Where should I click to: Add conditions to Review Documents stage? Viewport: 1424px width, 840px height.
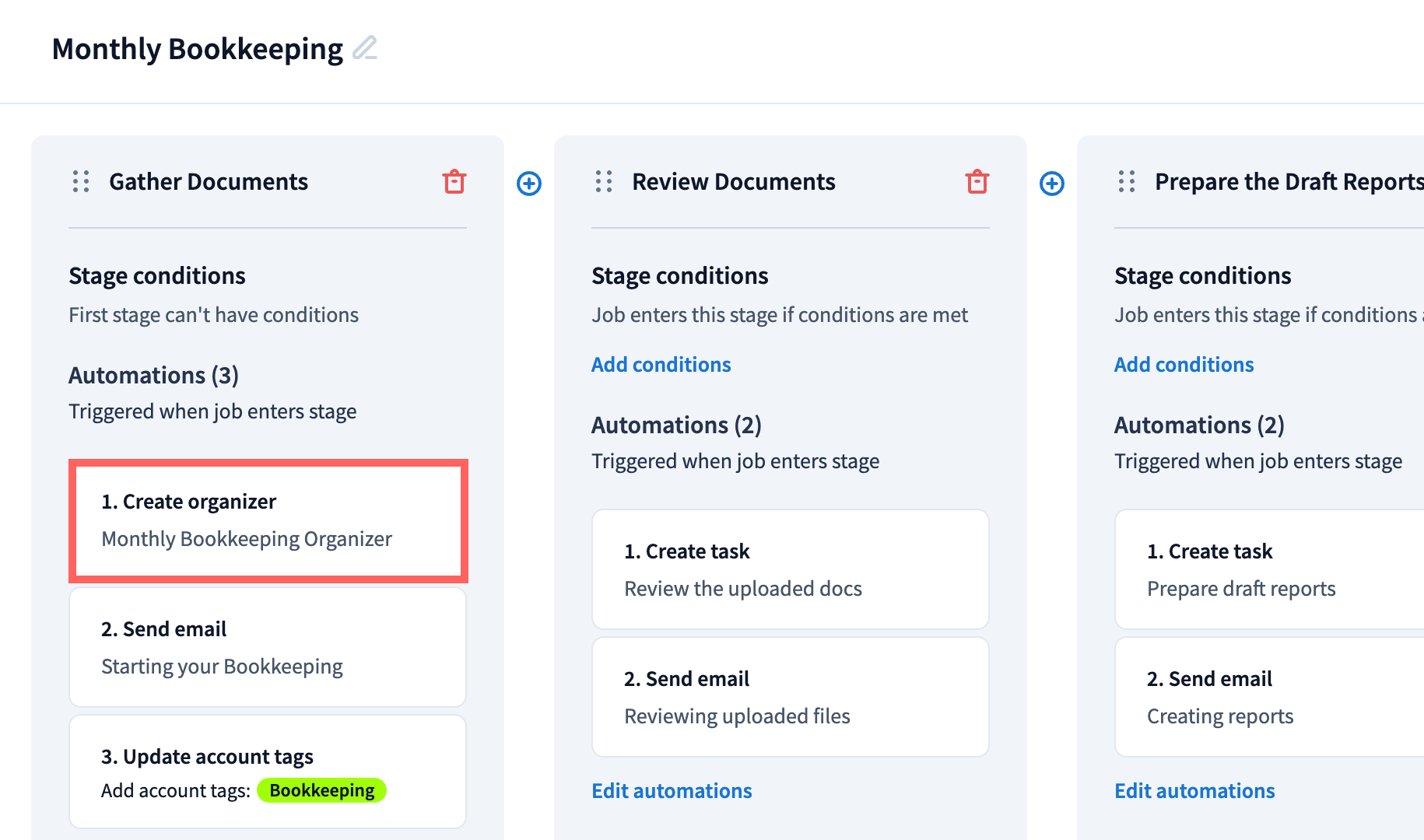pyautogui.click(x=661, y=365)
